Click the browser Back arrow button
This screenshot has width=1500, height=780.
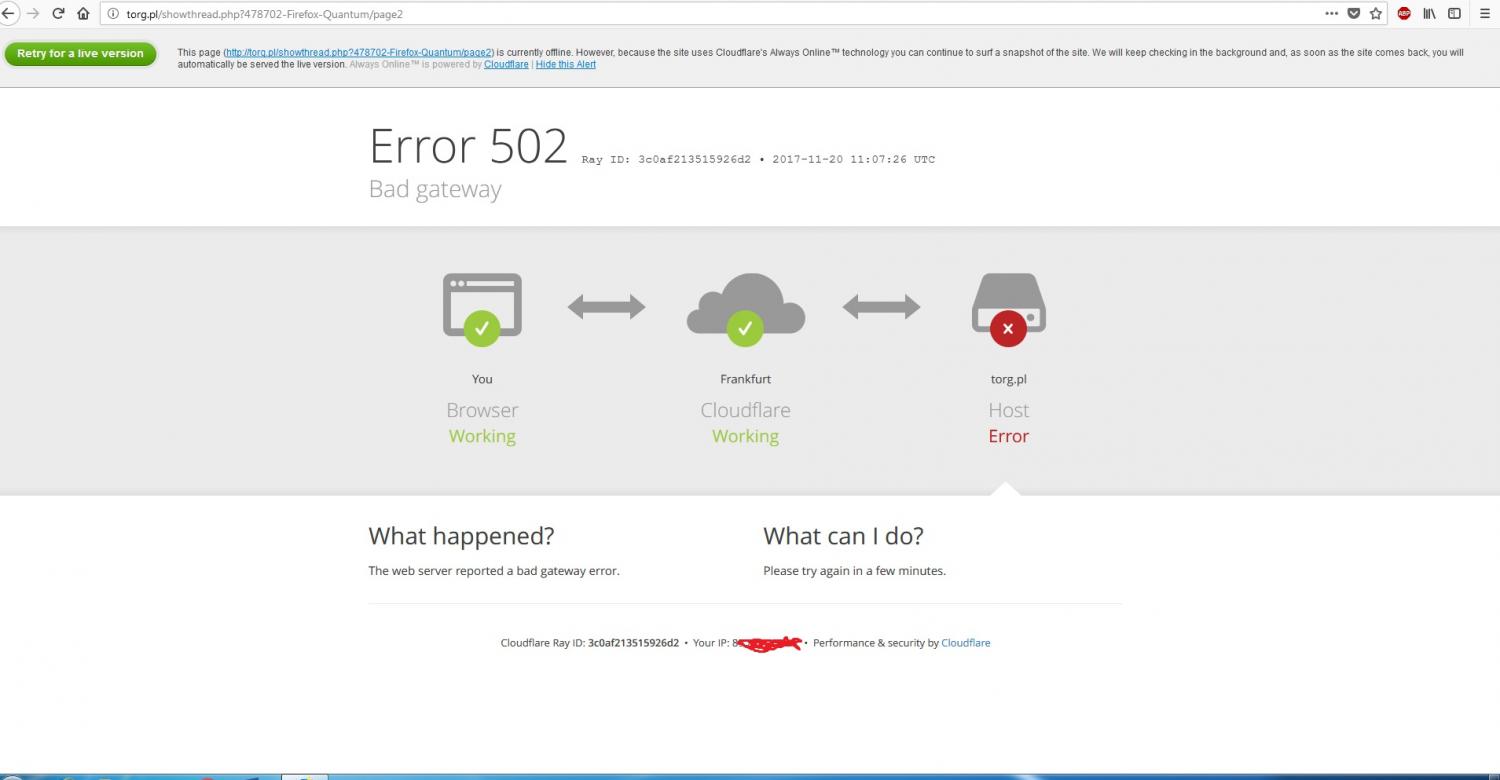click(8, 14)
